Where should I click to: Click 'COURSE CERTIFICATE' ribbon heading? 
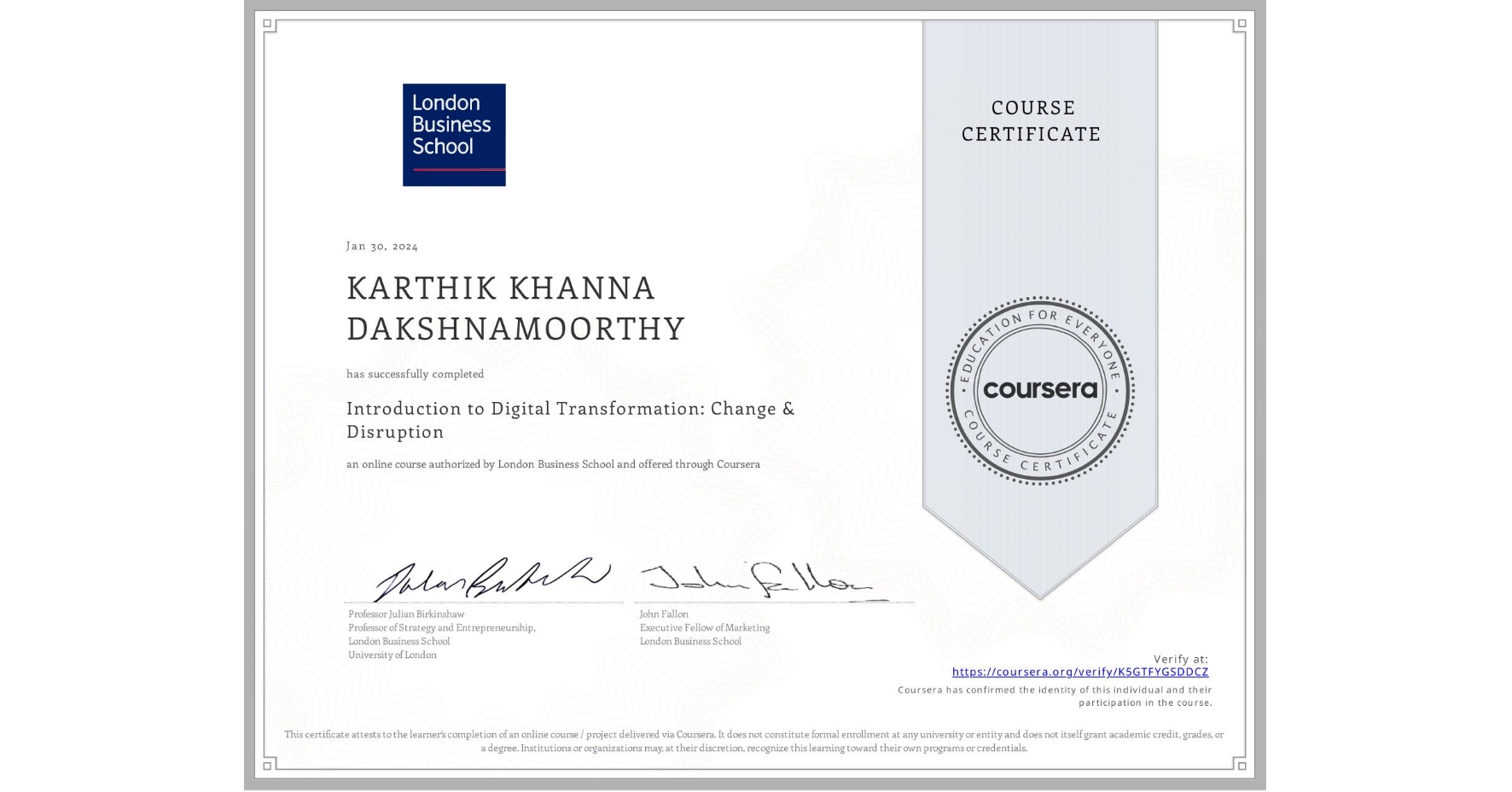(x=1032, y=121)
